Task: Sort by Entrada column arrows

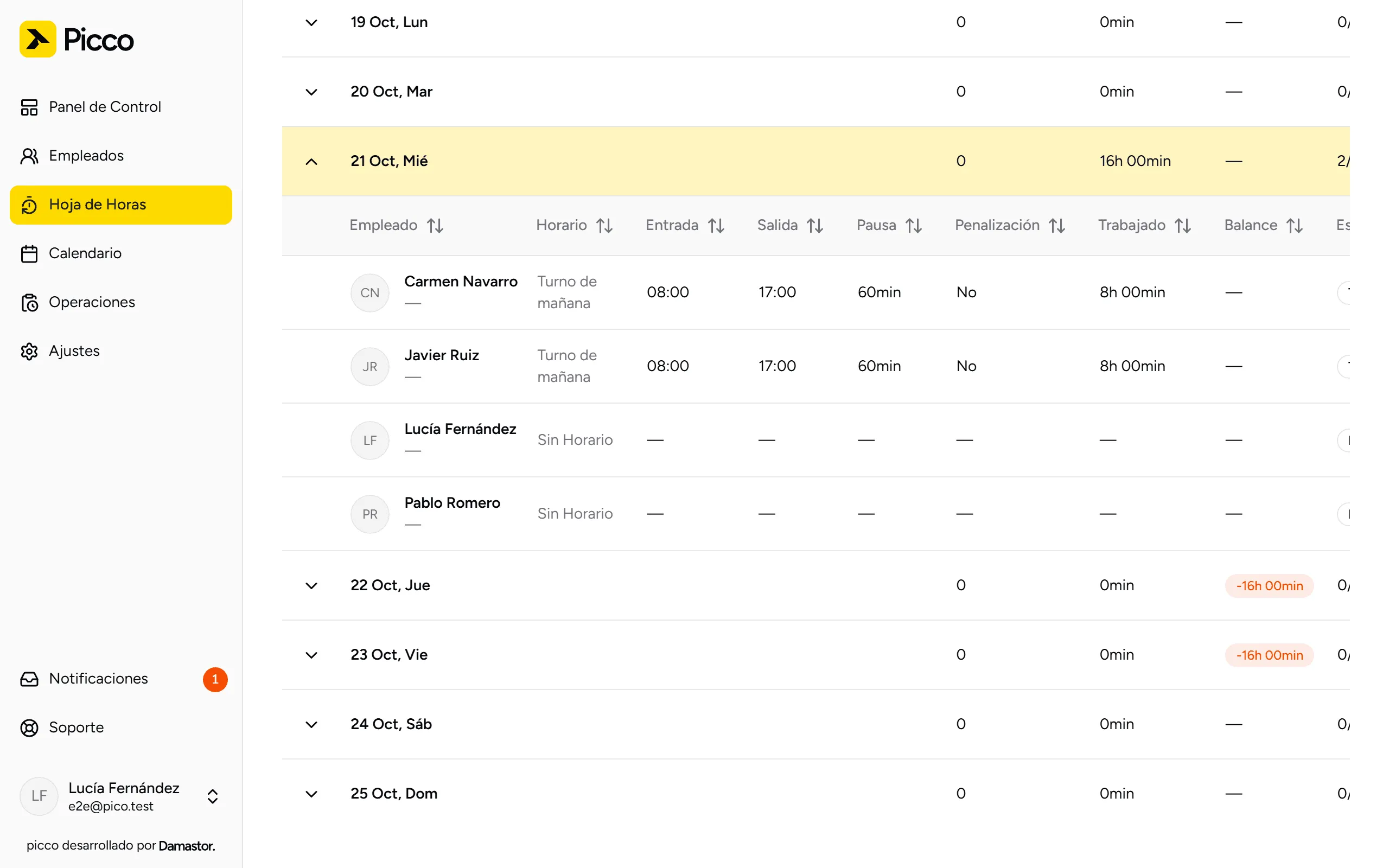Action: pos(716,226)
